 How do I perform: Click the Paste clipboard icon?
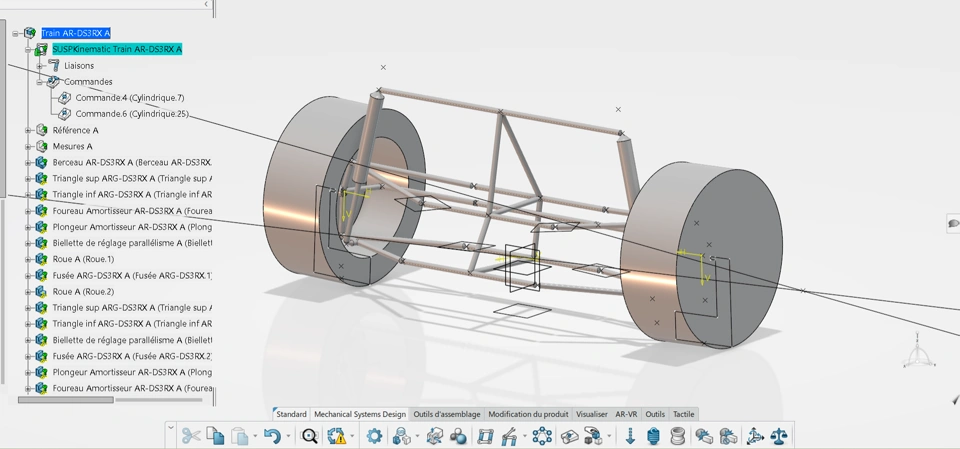pyautogui.click(x=239, y=436)
